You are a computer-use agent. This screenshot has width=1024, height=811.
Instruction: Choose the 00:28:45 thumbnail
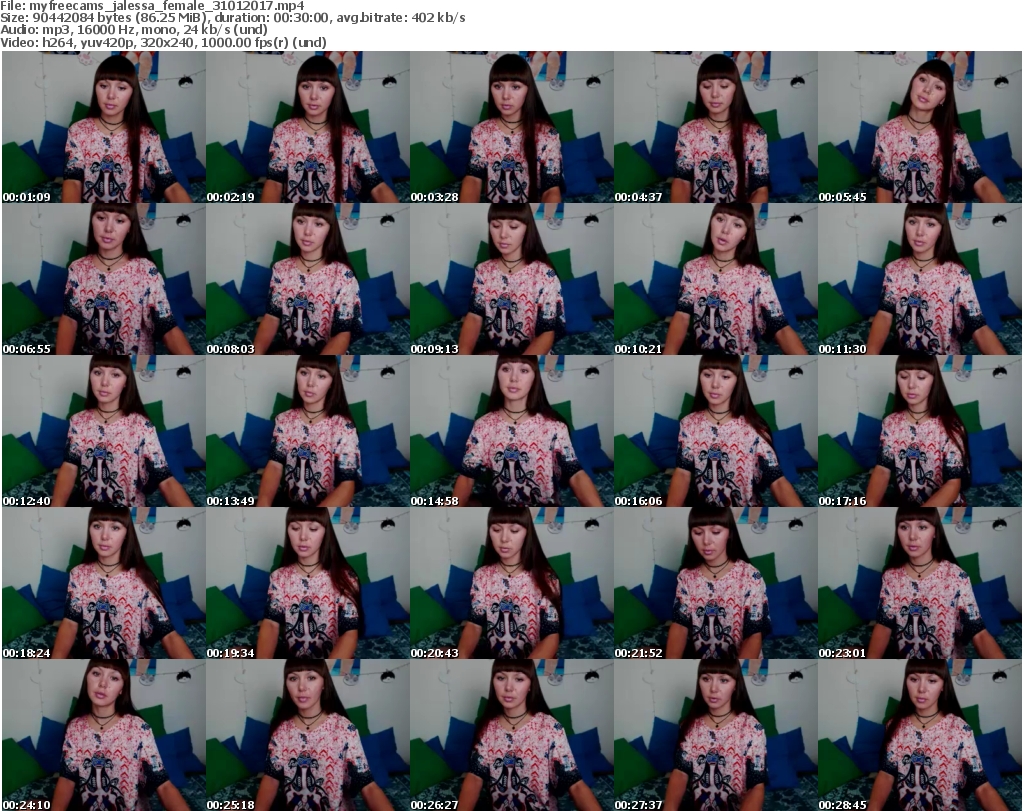920,735
